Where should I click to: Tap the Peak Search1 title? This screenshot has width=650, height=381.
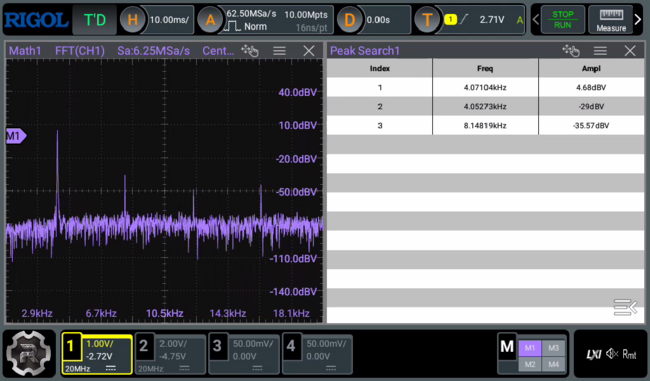365,51
